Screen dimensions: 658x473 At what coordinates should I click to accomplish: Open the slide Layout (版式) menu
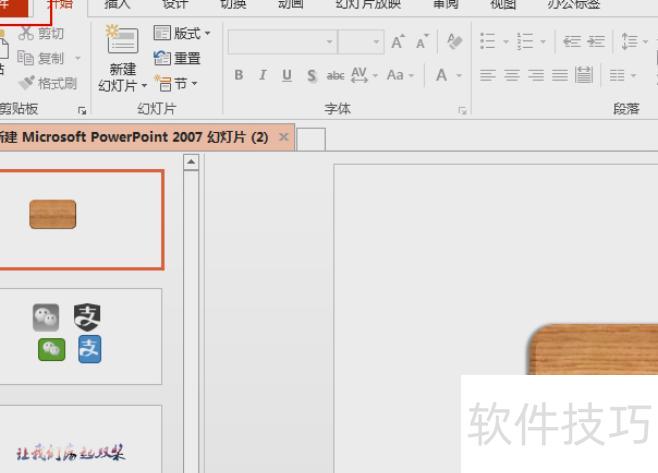click(x=182, y=33)
